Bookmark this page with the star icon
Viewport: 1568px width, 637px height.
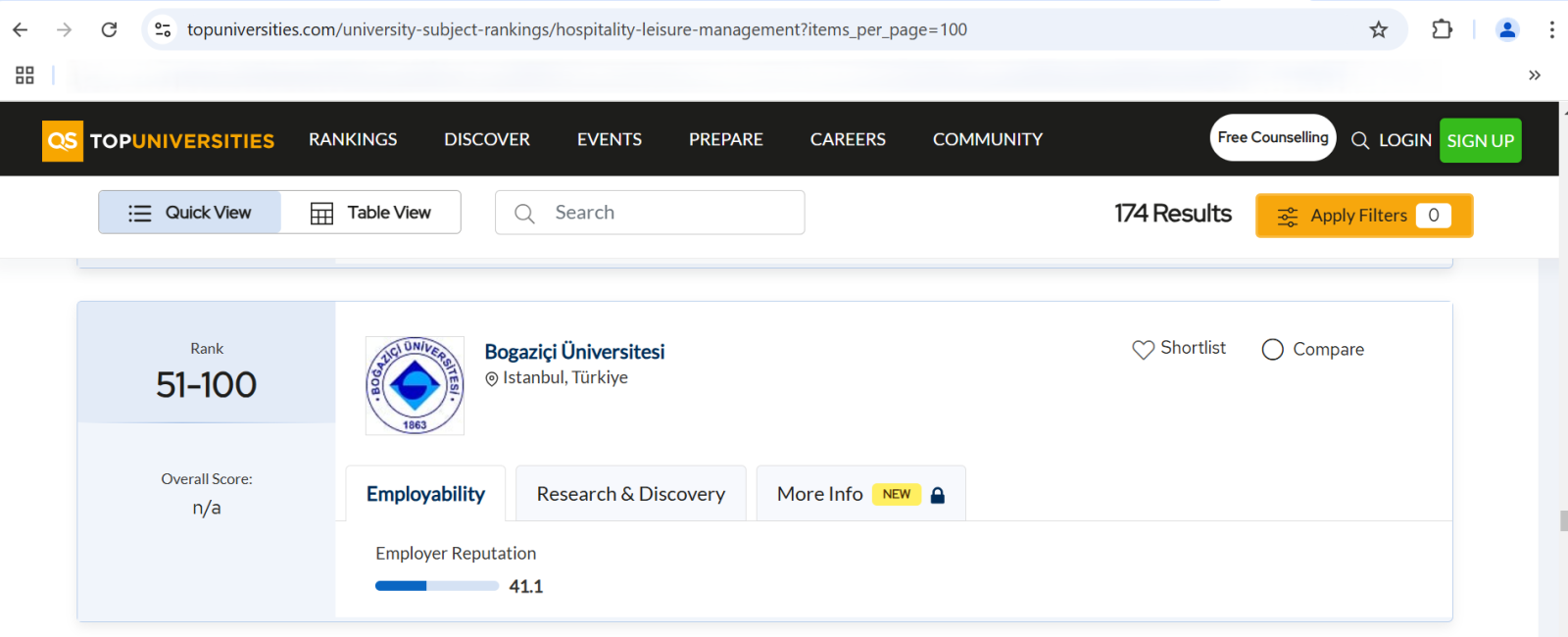coord(1378,29)
